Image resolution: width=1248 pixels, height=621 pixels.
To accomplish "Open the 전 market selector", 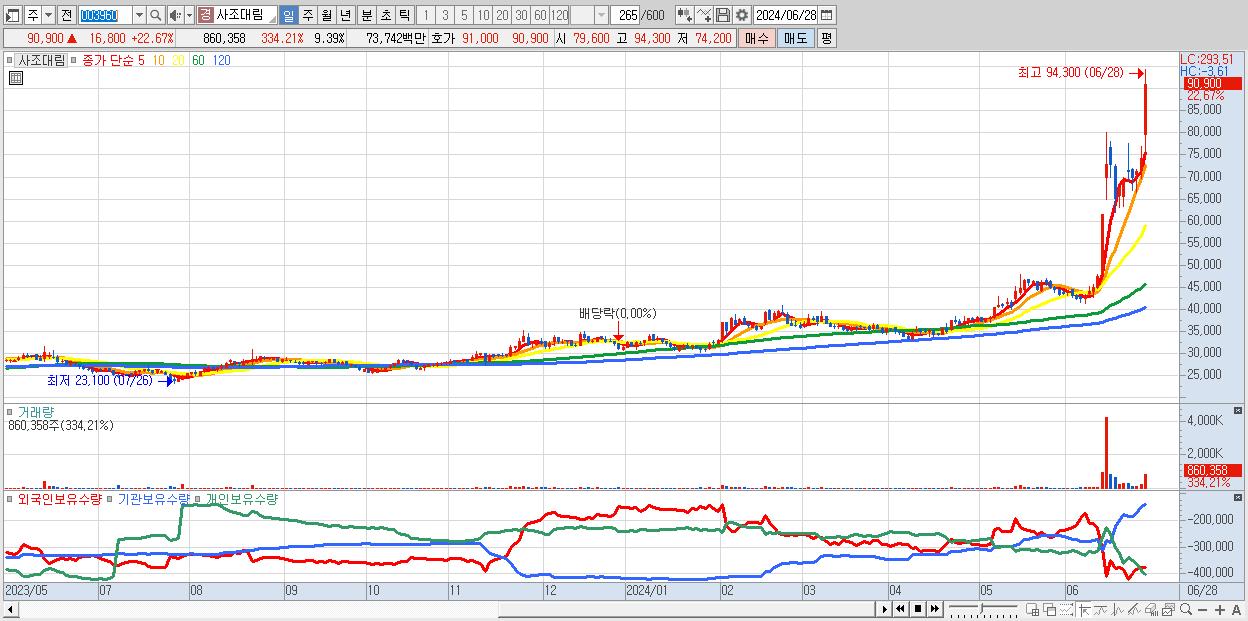I will pyautogui.click(x=66, y=15).
